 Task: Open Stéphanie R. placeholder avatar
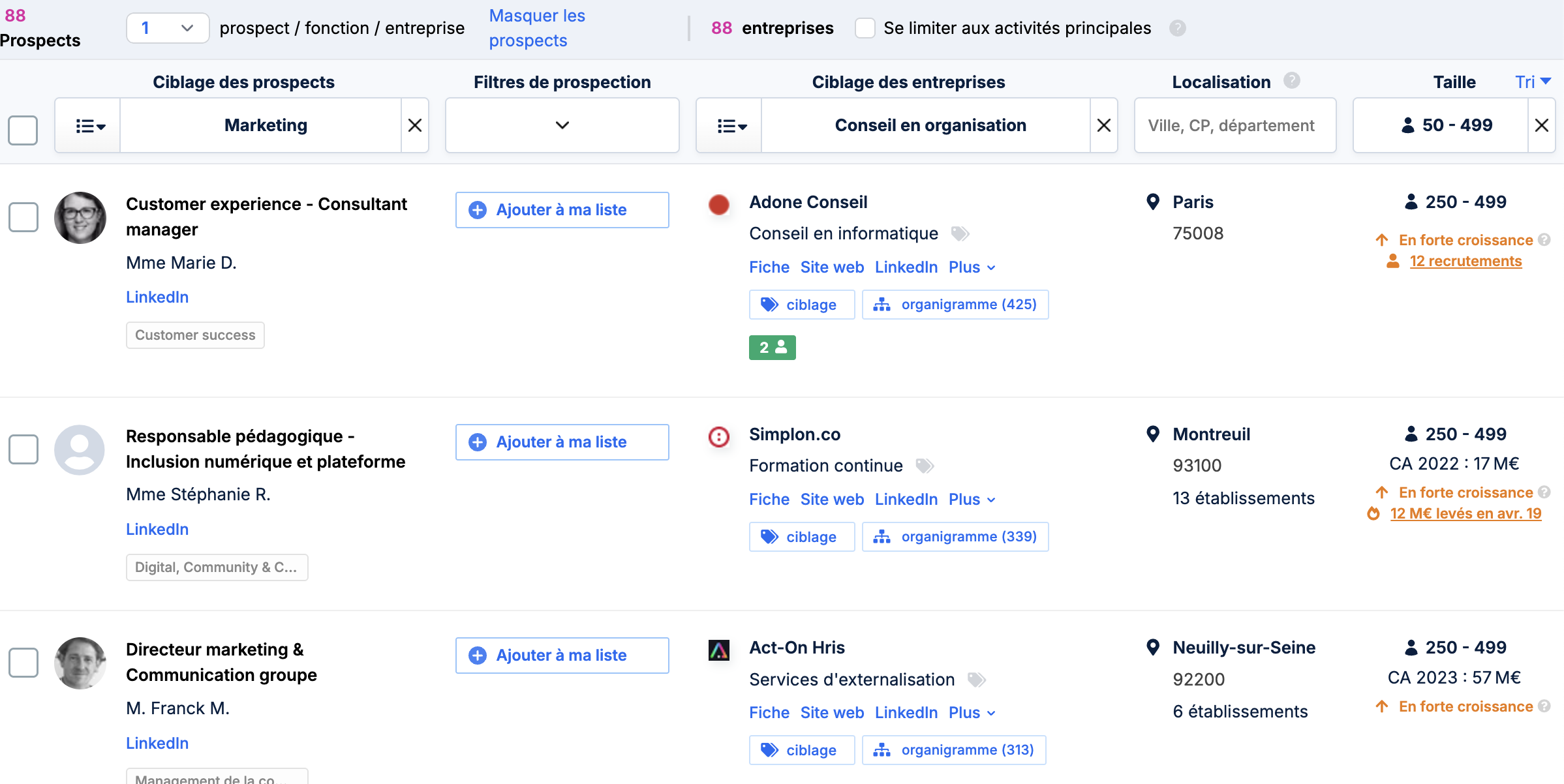point(80,450)
